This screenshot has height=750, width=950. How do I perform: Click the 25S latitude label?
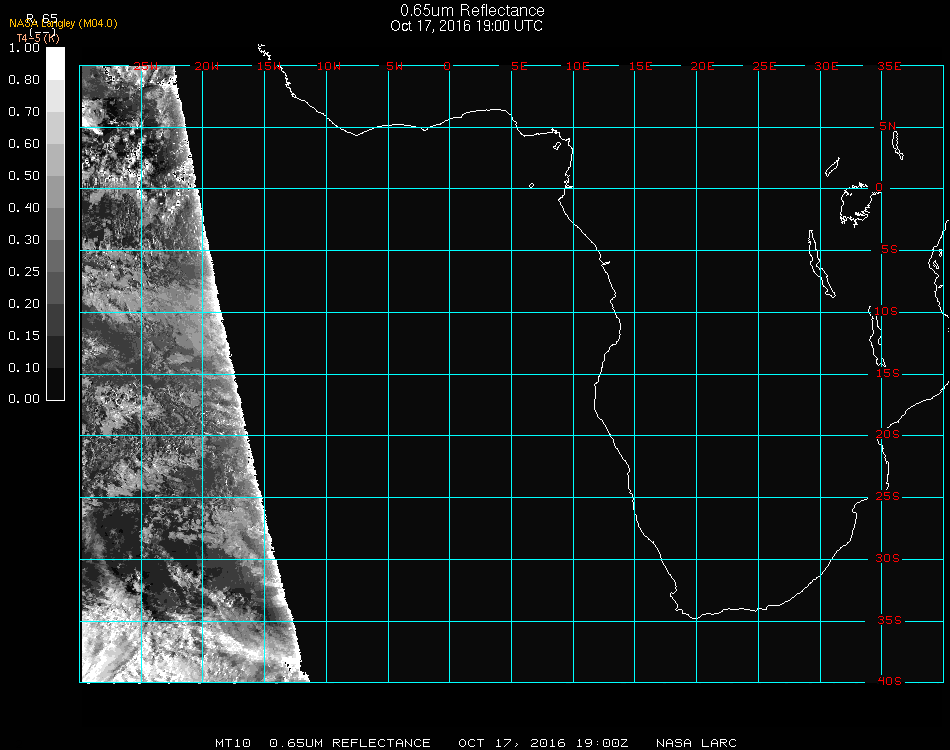click(888, 497)
